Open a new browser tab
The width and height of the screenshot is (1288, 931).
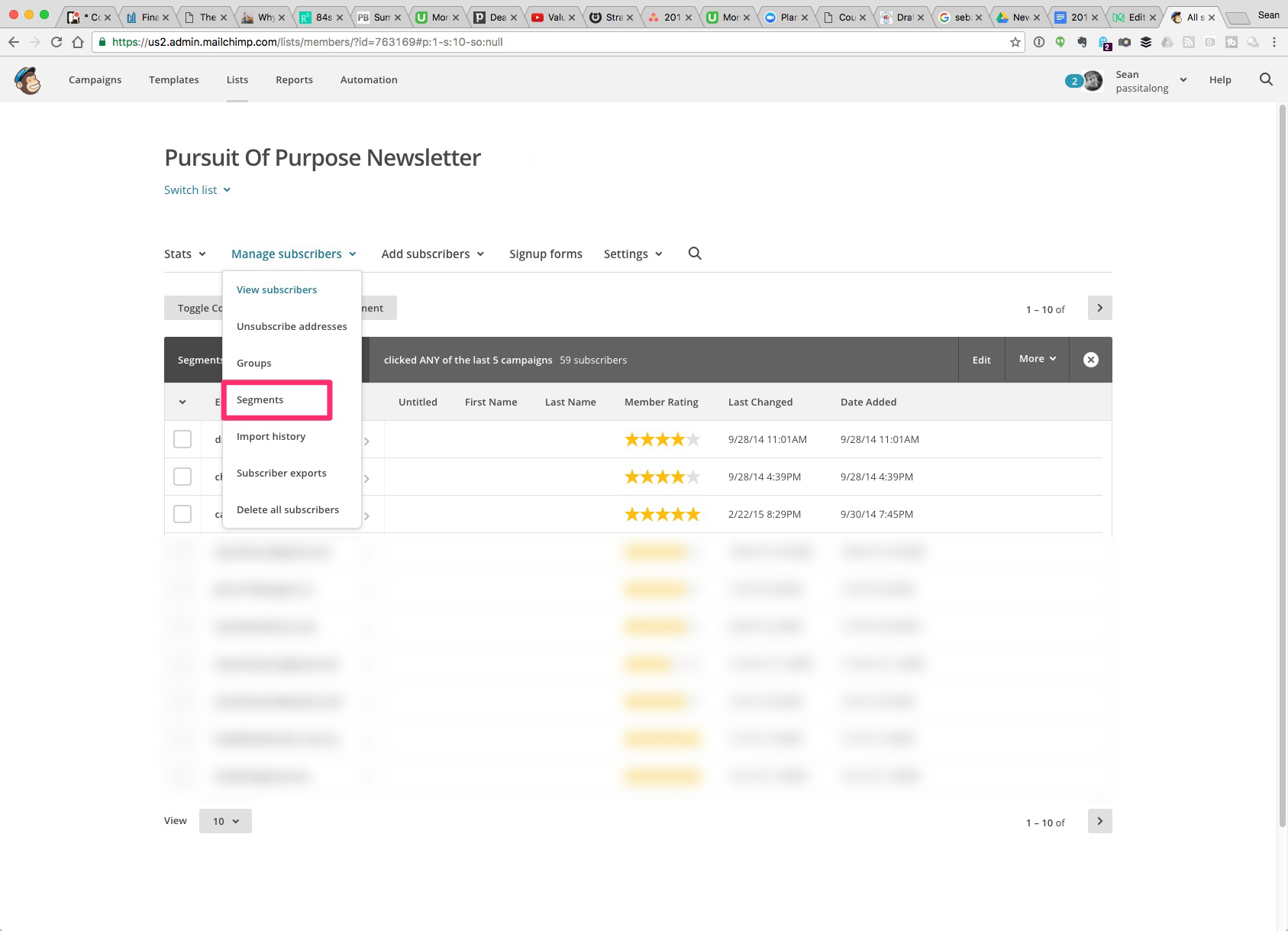pos(1238,18)
